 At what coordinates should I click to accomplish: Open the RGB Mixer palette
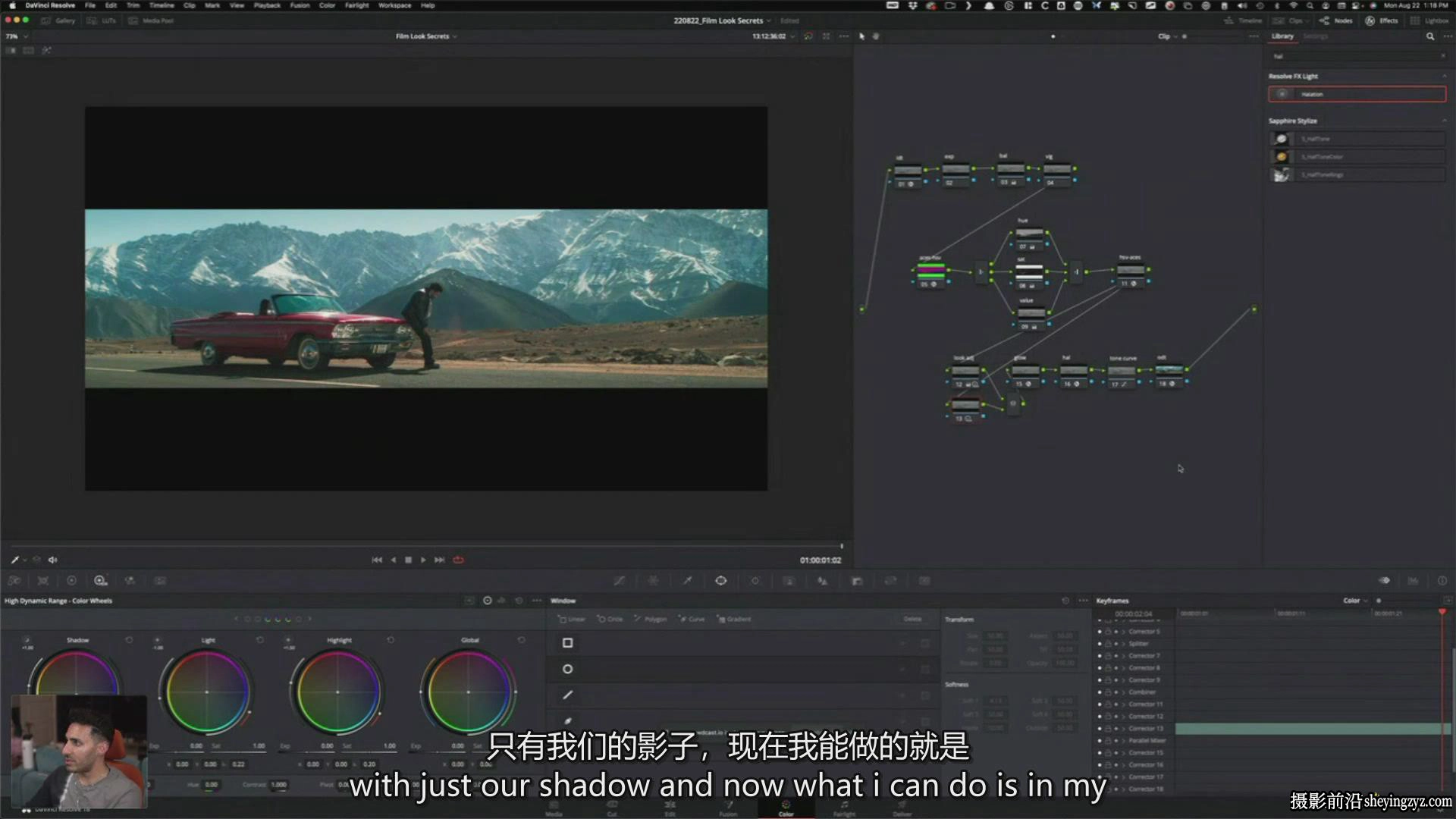pyautogui.click(x=130, y=581)
